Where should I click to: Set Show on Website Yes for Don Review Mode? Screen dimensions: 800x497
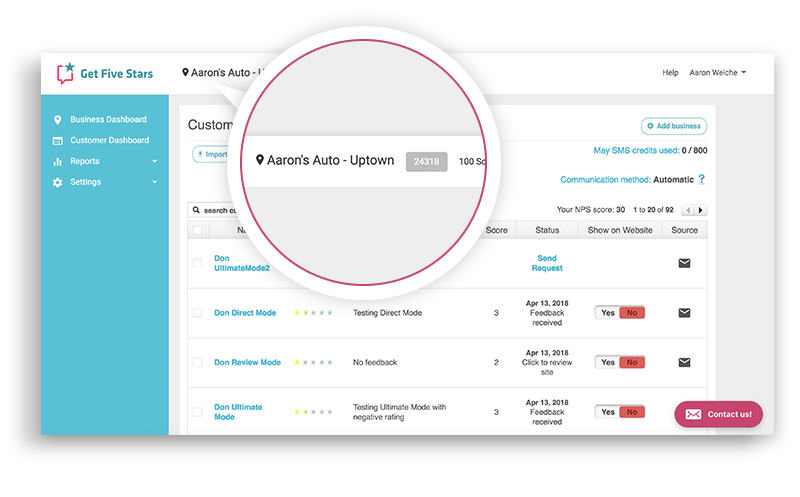608,362
